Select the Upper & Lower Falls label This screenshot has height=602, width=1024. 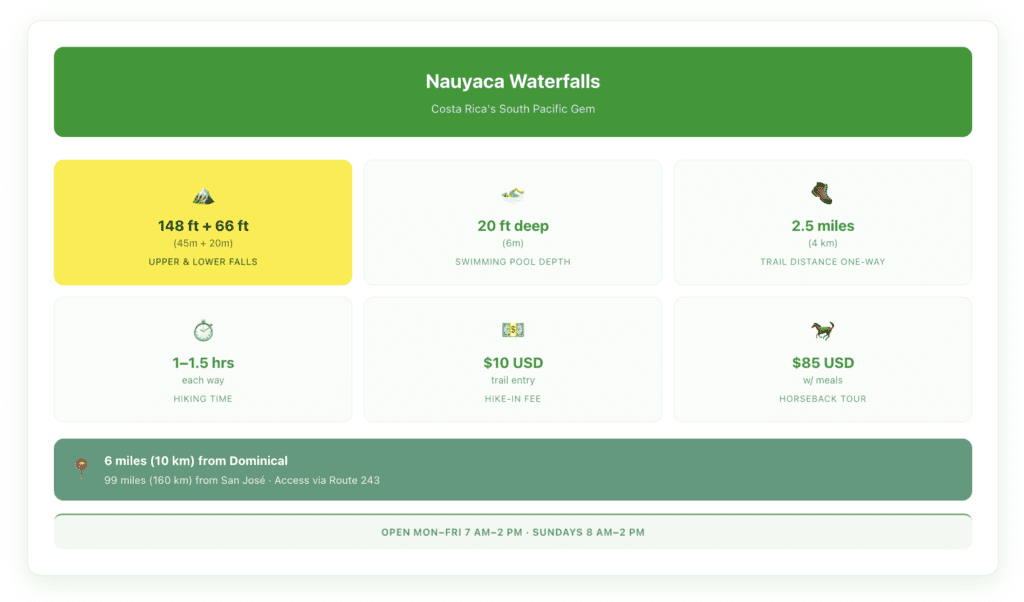[x=203, y=262]
